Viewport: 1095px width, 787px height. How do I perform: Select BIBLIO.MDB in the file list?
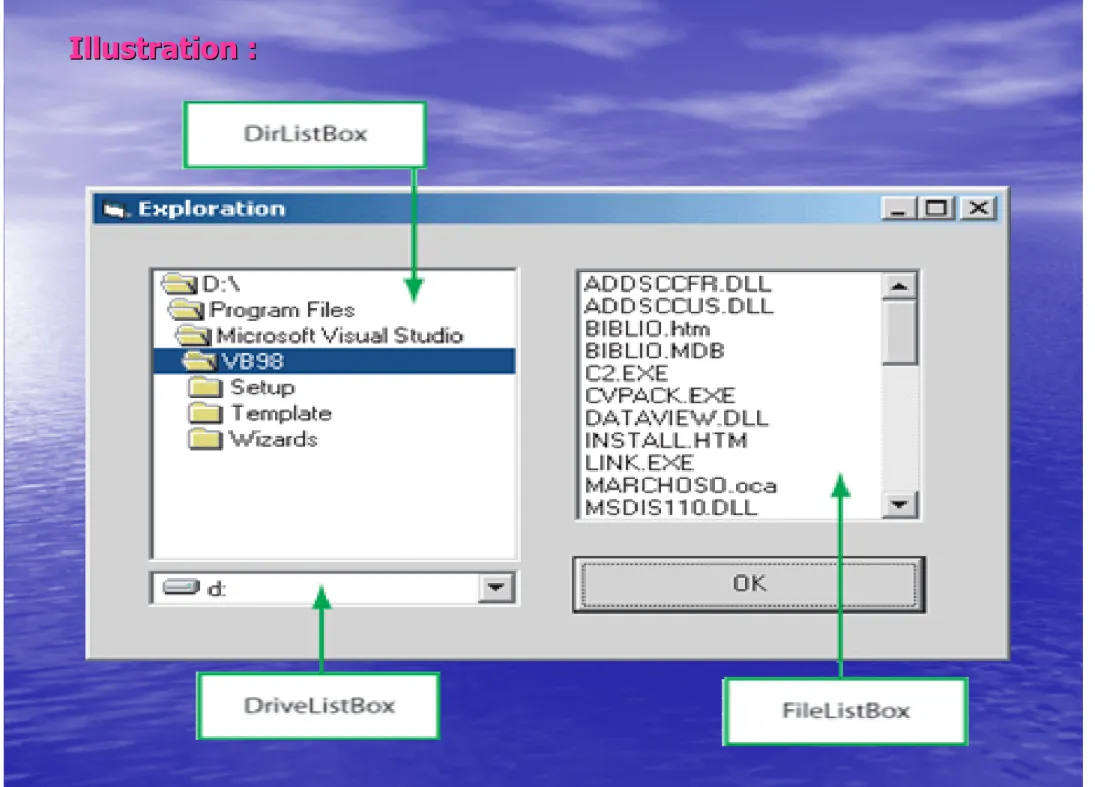654,351
